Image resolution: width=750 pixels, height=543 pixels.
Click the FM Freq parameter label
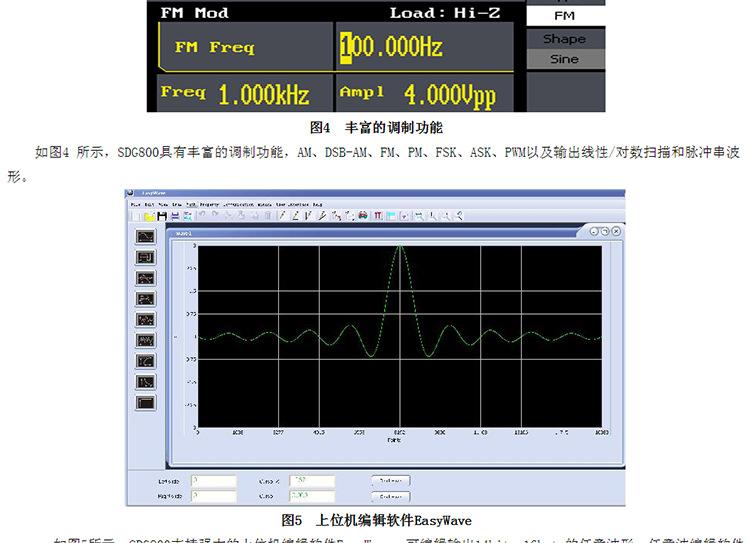click(x=214, y=47)
